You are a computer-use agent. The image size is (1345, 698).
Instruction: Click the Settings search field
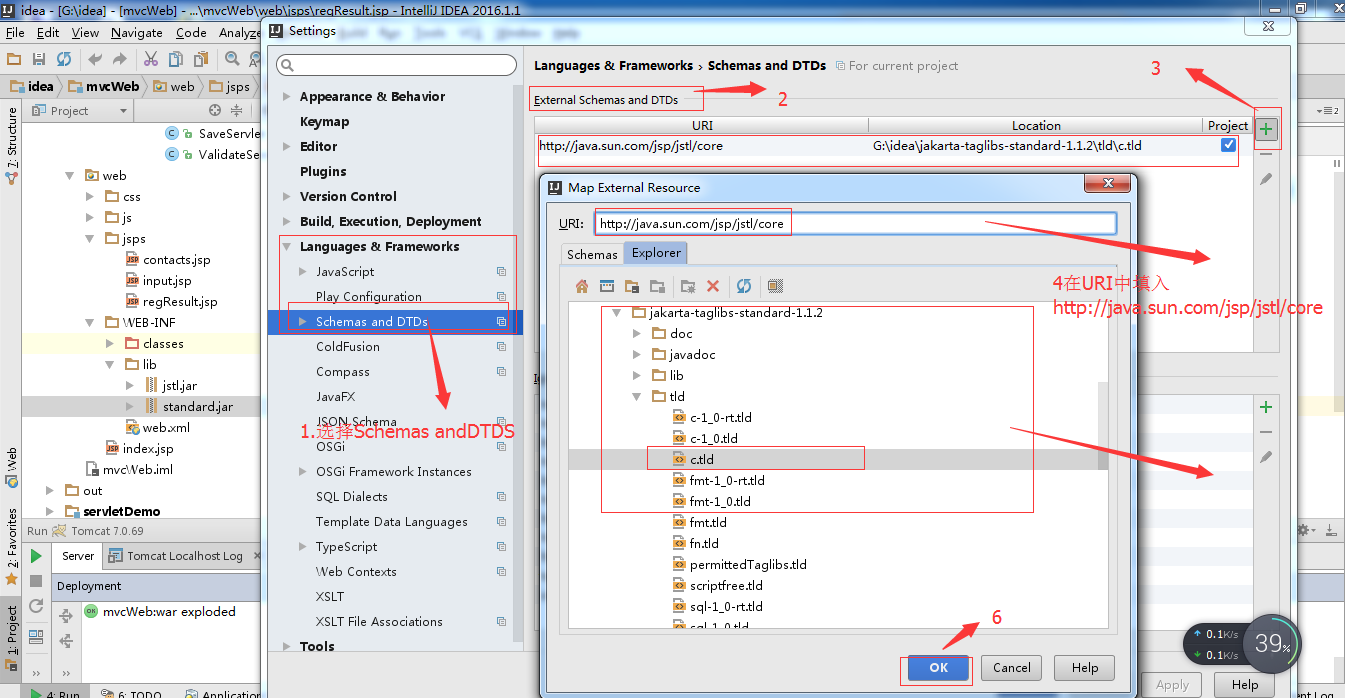397,65
